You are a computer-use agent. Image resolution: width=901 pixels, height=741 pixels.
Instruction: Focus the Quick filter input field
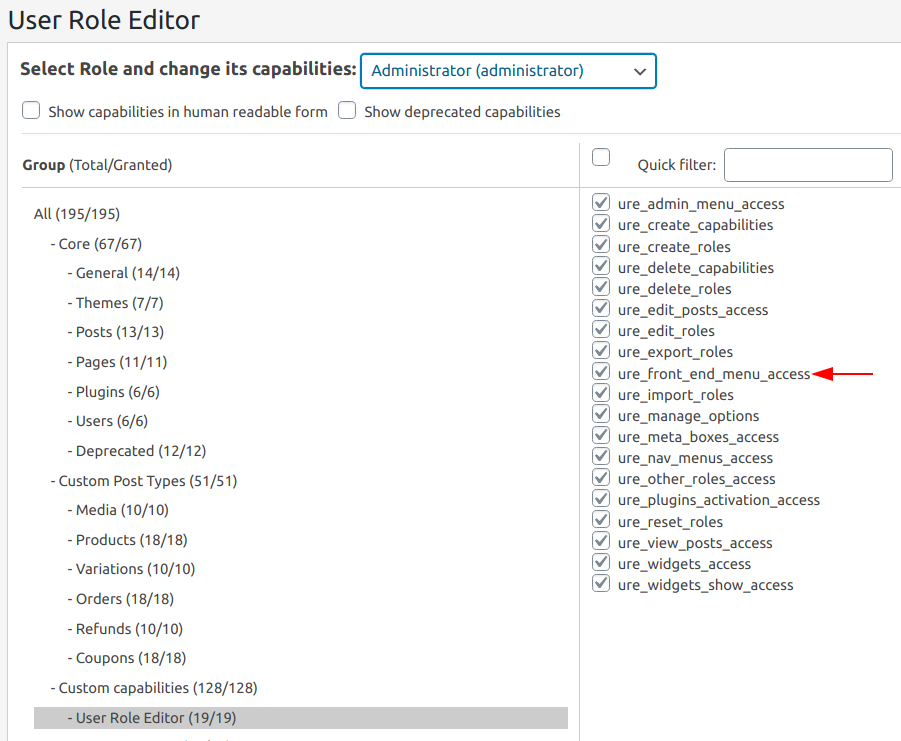point(808,165)
